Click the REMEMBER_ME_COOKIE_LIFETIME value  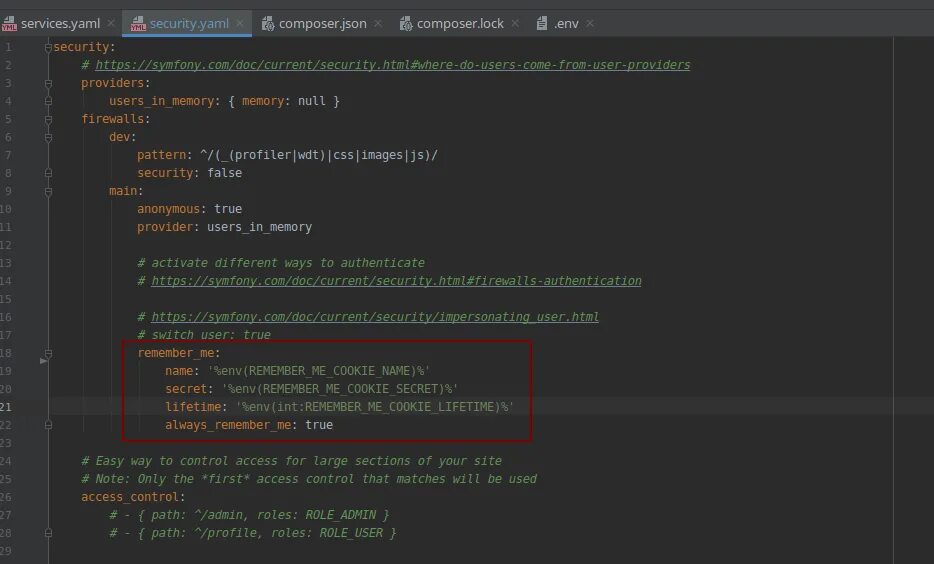pyautogui.click(x=375, y=407)
